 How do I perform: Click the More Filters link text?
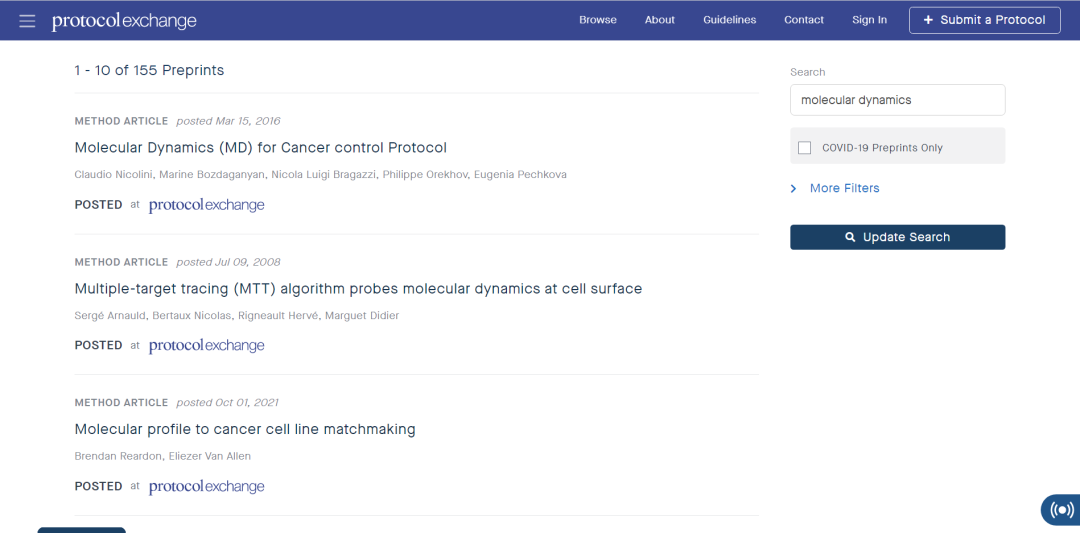coord(845,188)
